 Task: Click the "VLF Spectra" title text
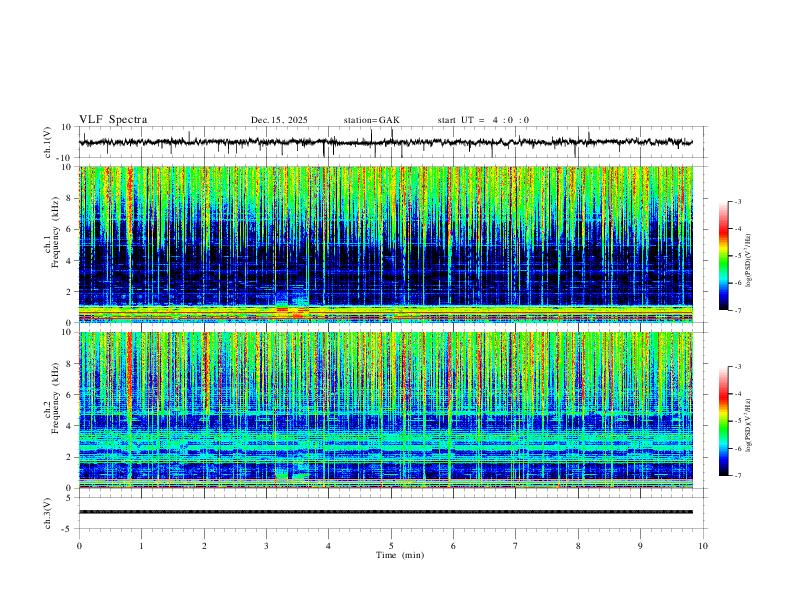click(x=113, y=120)
